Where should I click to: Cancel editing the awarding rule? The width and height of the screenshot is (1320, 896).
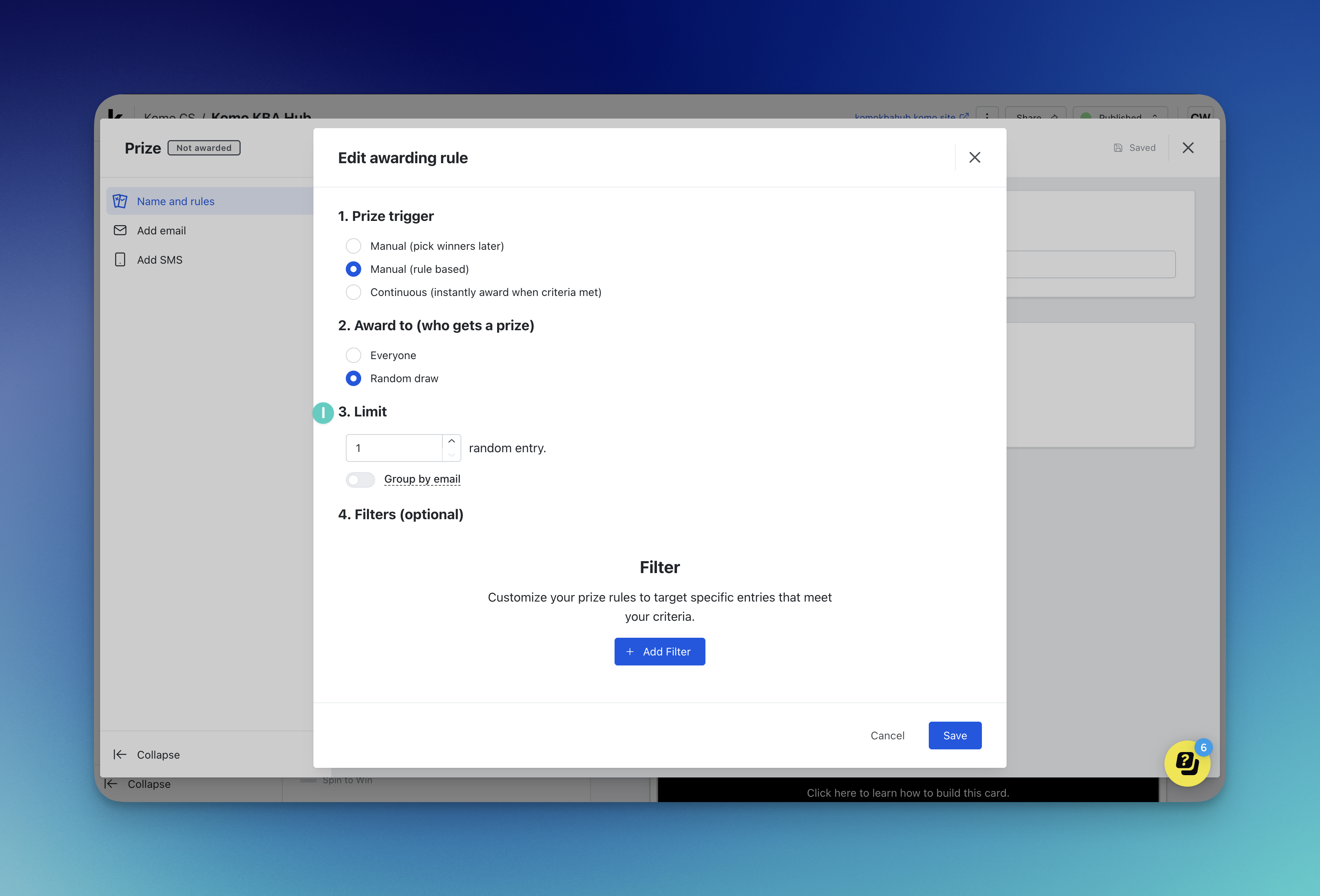point(887,735)
